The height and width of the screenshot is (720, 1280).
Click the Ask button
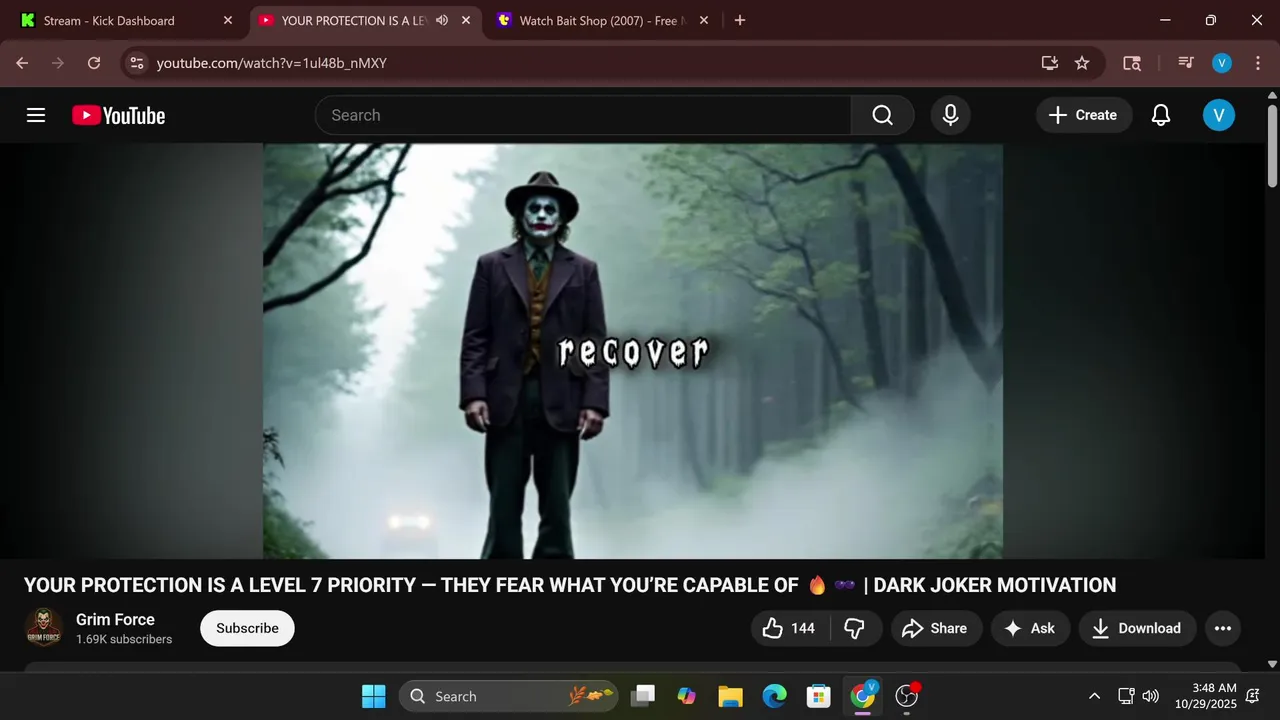[x=1030, y=628]
